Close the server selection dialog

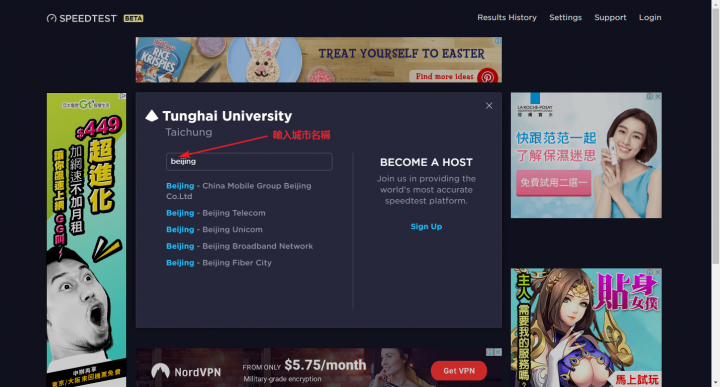coord(489,106)
